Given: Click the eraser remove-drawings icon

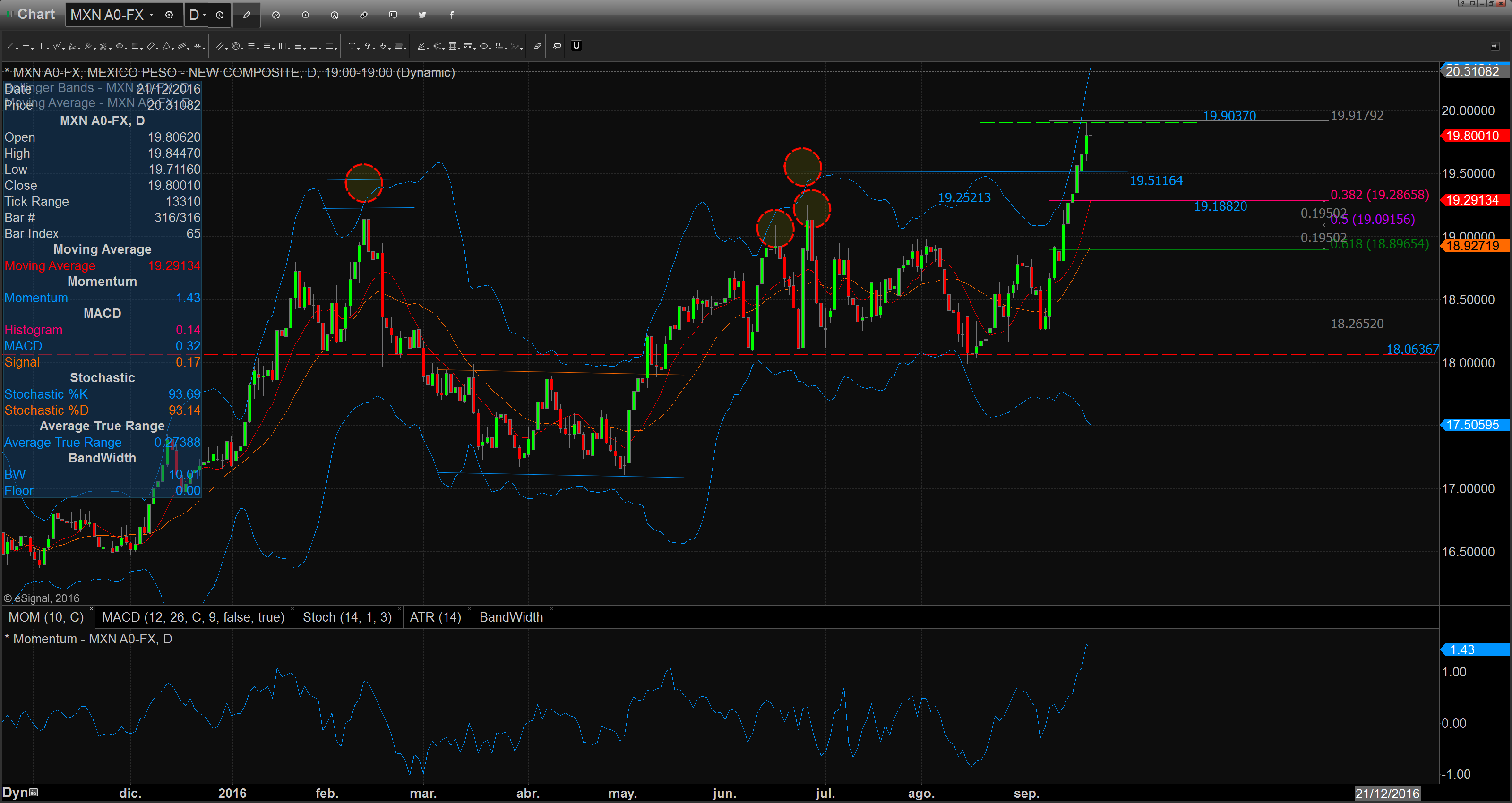Looking at the screenshot, I should tap(538, 46).
